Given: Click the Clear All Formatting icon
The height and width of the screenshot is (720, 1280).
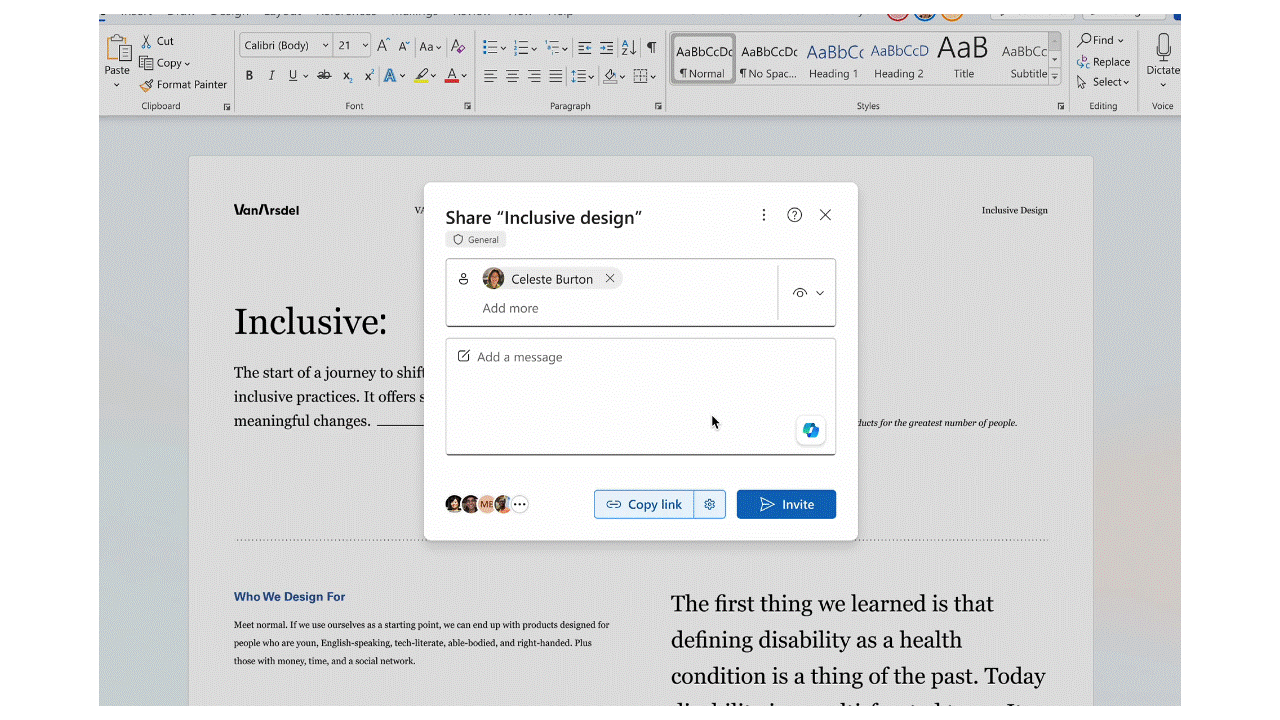Looking at the screenshot, I should pos(458,46).
